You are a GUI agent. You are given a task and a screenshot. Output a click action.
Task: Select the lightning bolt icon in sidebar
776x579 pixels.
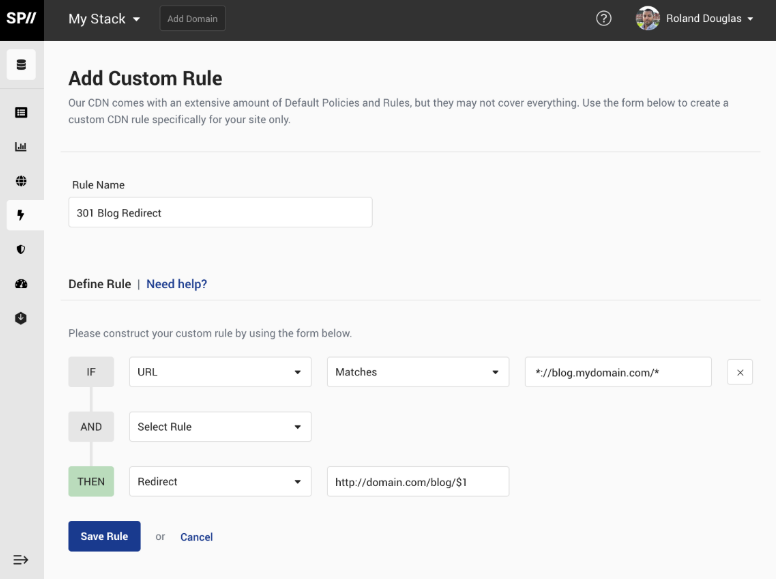(21, 215)
